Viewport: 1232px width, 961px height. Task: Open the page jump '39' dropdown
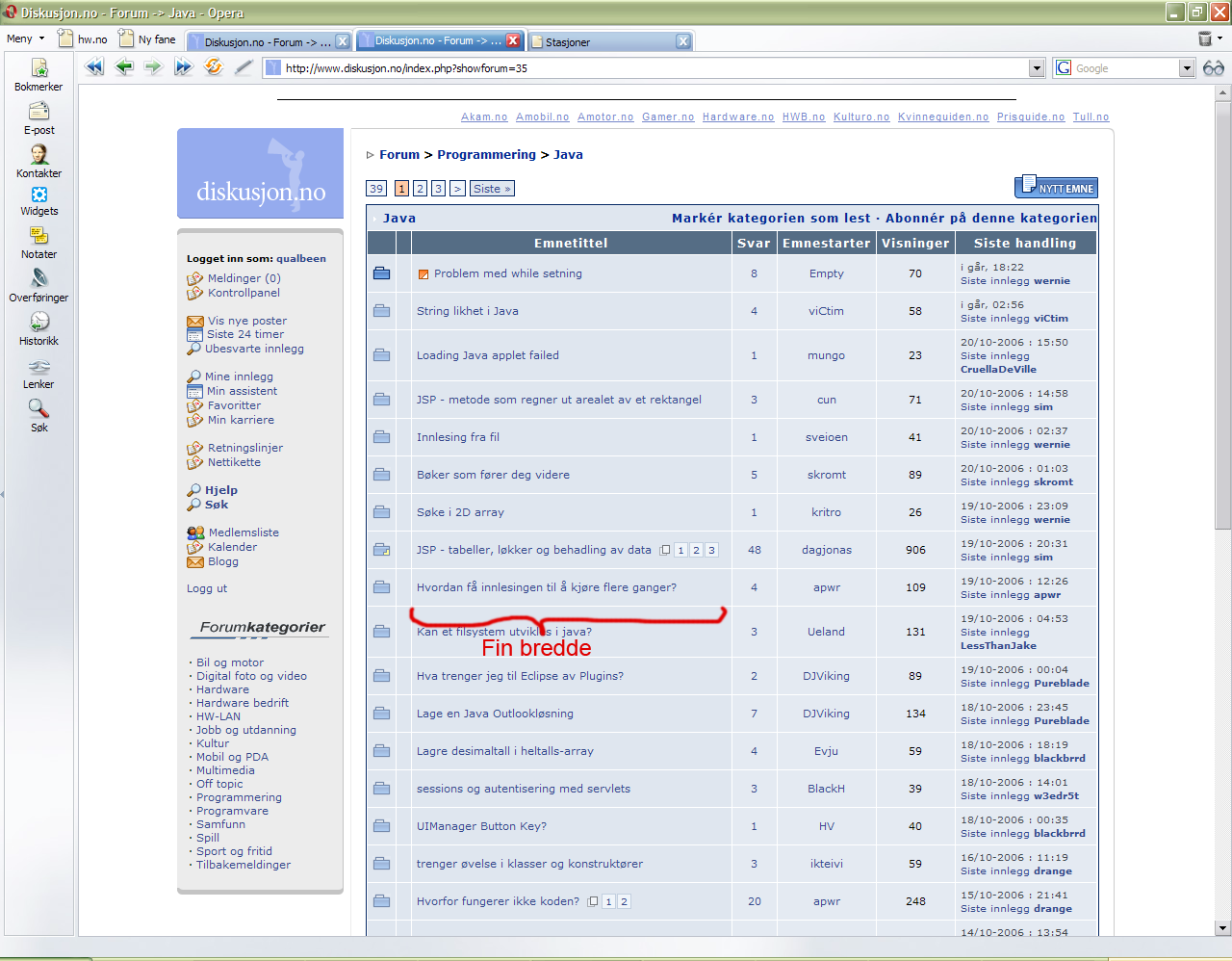[376, 189]
